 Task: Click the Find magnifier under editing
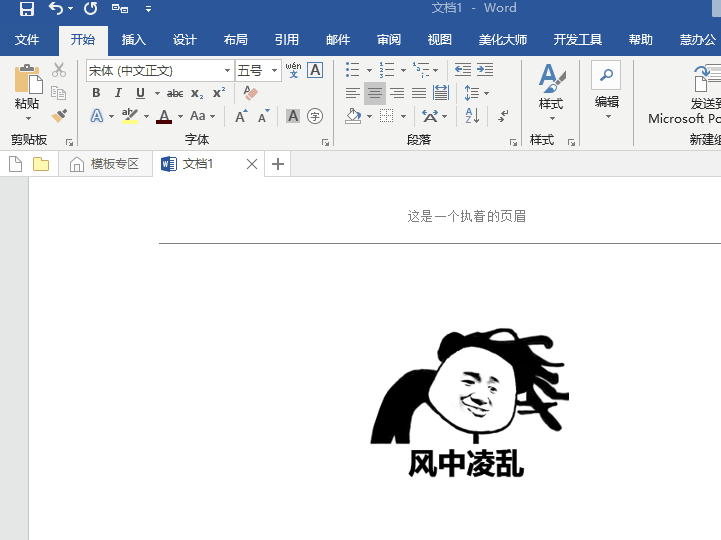[606, 75]
